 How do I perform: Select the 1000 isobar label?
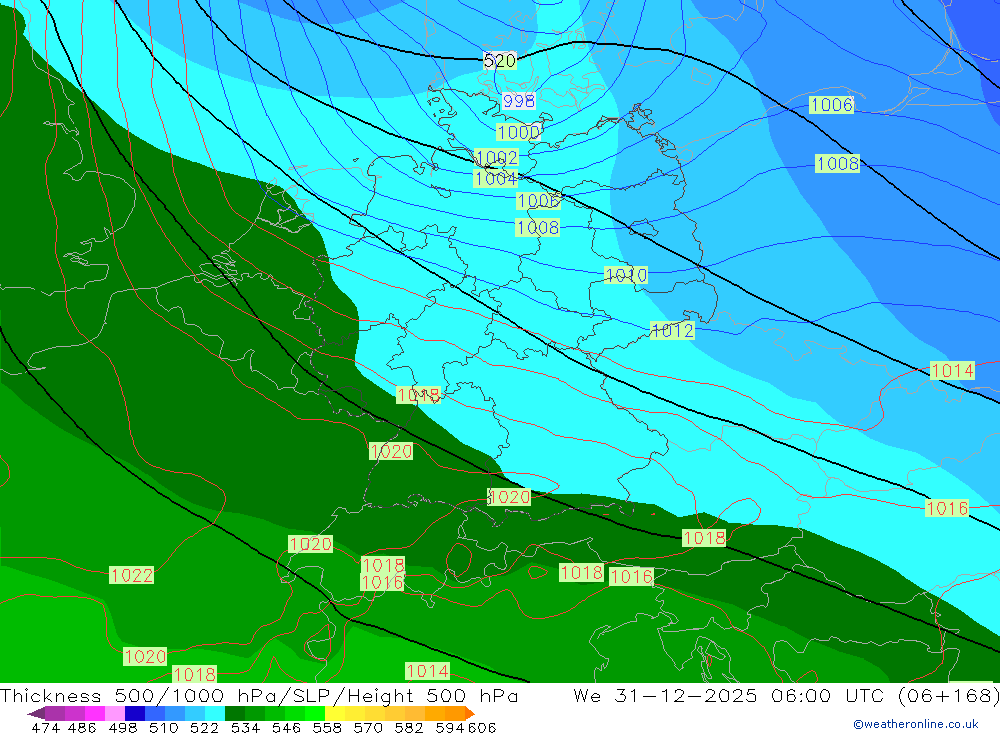click(518, 132)
